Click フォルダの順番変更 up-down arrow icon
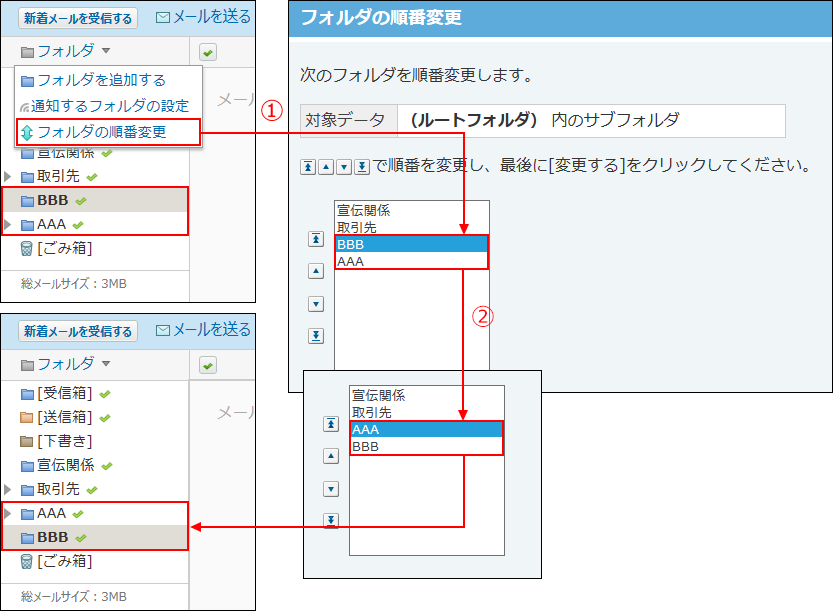This screenshot has width=833, height=611. [27, 132]
